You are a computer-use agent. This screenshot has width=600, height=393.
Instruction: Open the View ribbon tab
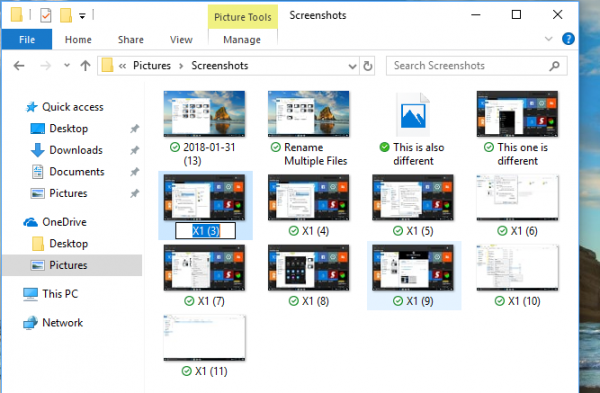(x=181, y=40)
